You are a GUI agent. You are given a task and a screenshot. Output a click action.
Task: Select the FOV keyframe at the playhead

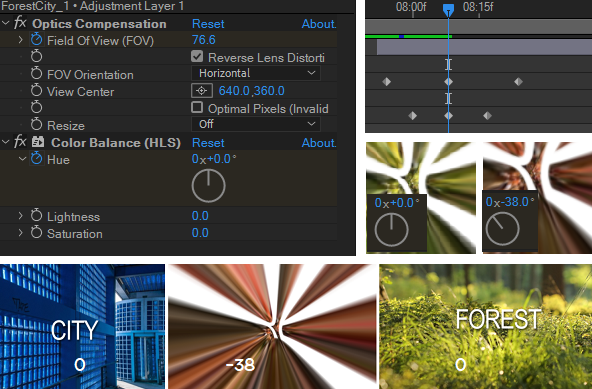(x=448, y=82)
